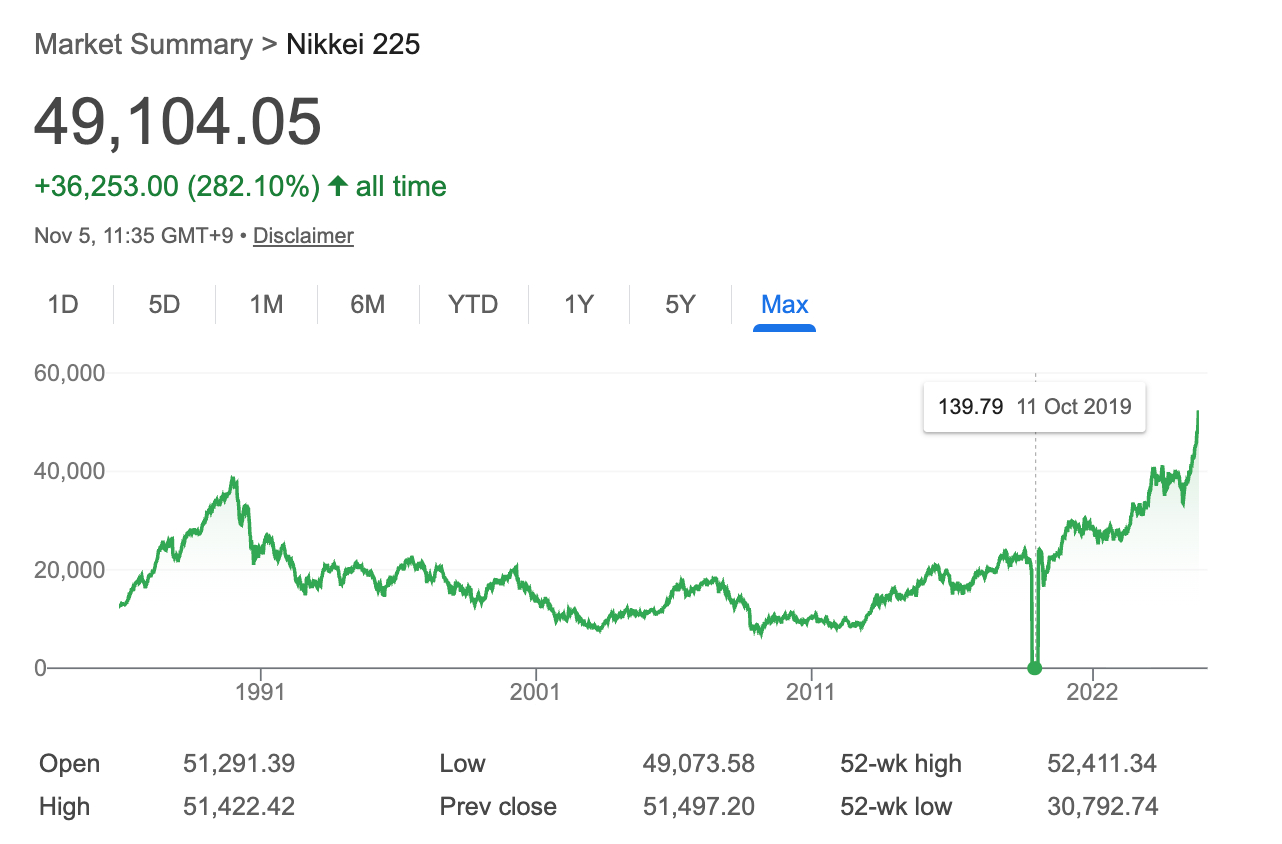Click the 49,104.05 index price
1282x844 pixels.
click(x=178, y=122)
